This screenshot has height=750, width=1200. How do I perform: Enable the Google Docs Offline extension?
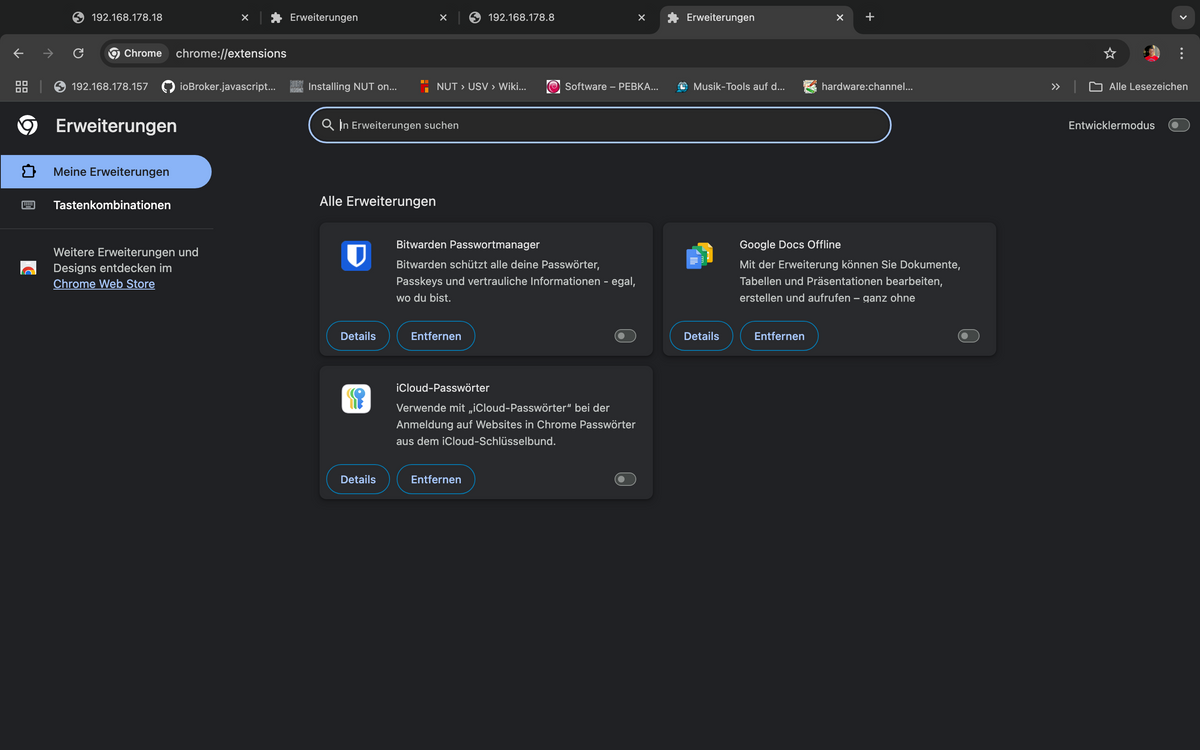tap(968, 336)
